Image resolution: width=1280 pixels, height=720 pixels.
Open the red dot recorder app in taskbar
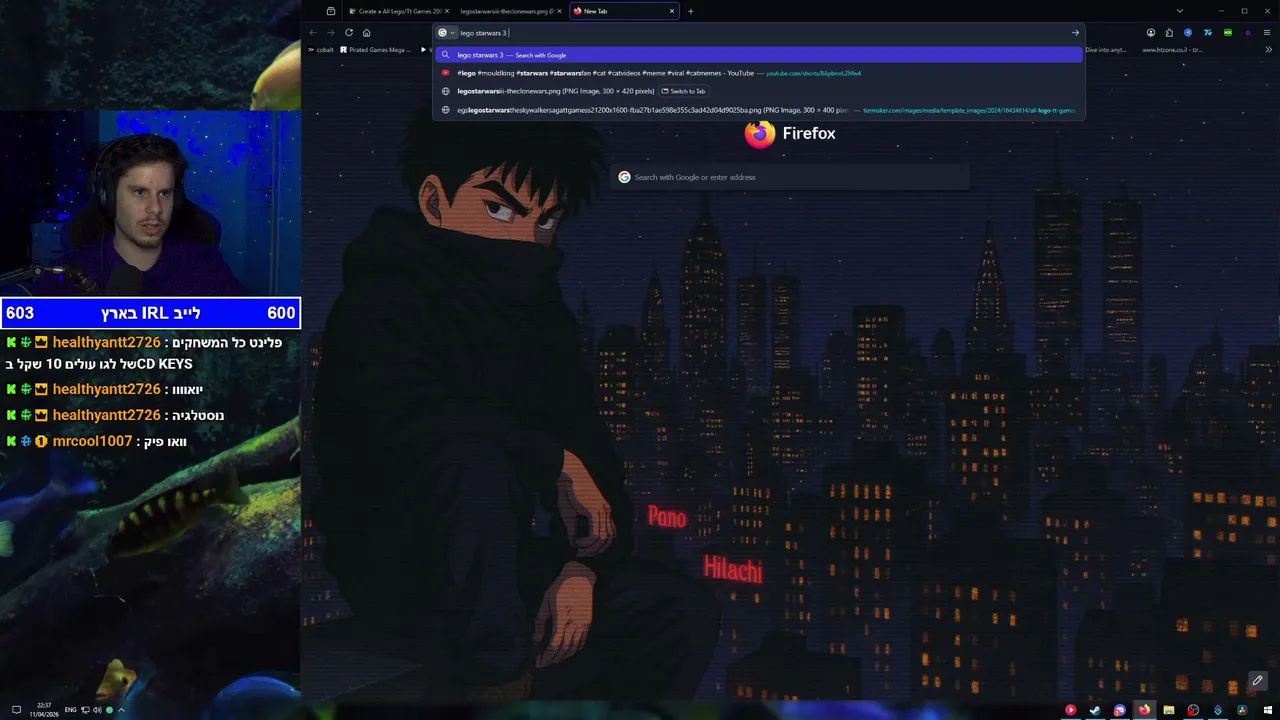click(x=1193, y=710)
